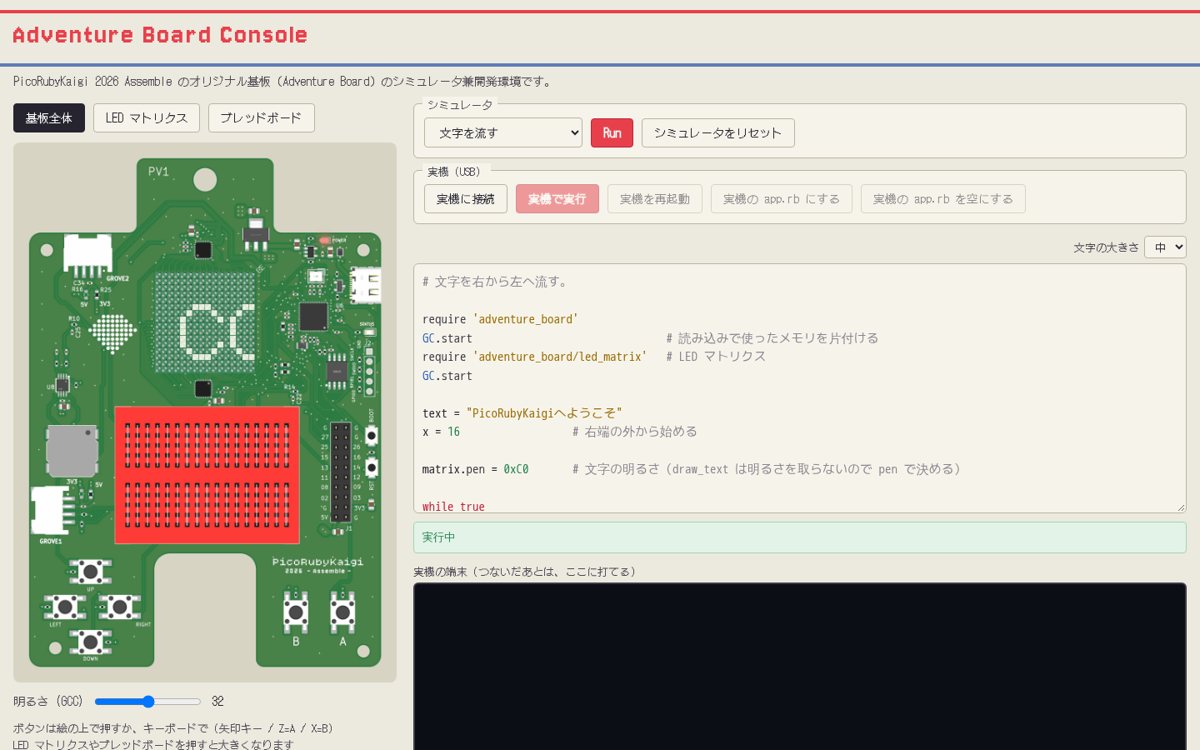Adjust the 明るさ brightness slider
Image resolution: width=1200 pixels, height=750 pixels.
point(148,702)
